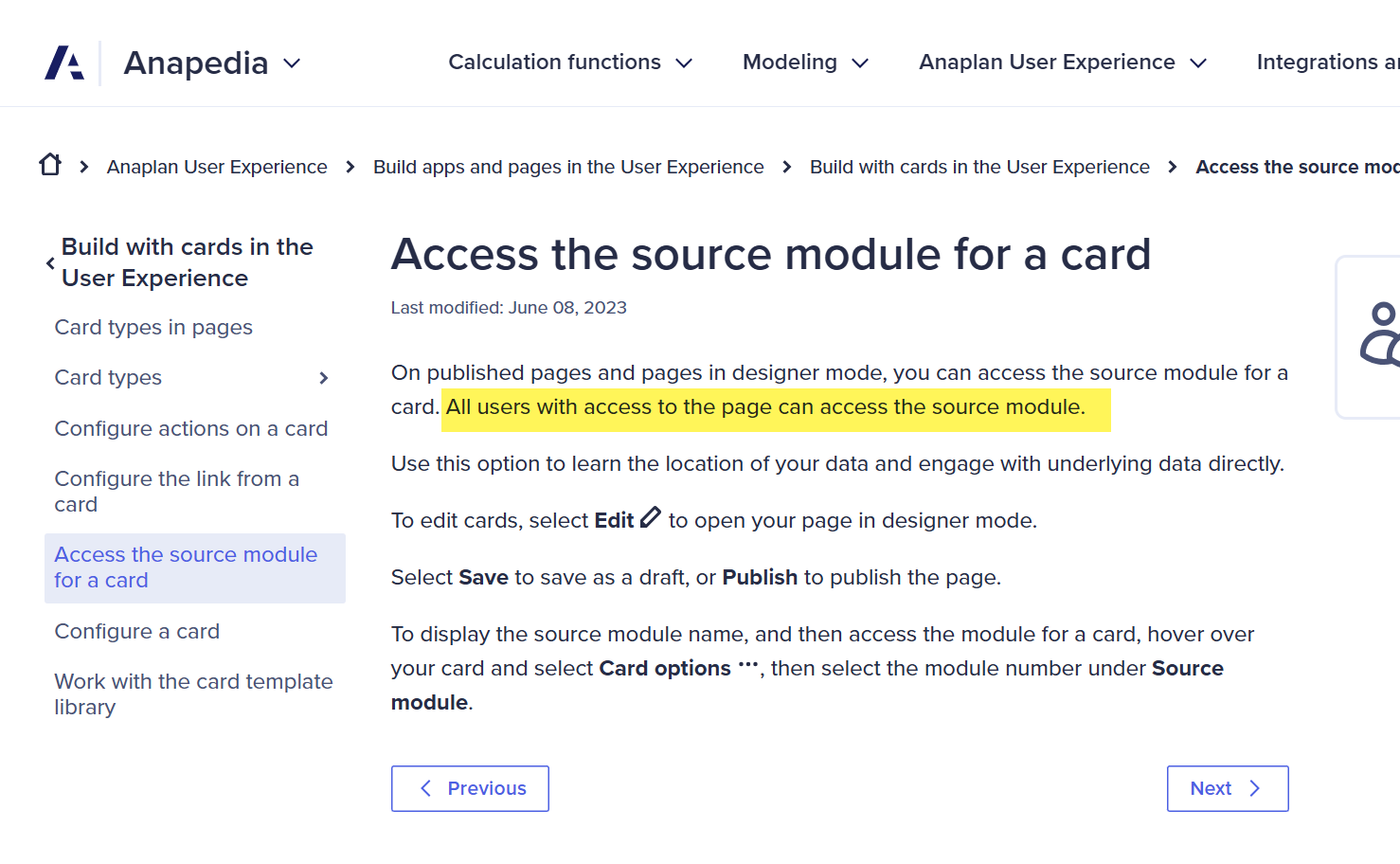Go to Anaplan User Experience breadcrumb
This screenshot has height=864, width=1400.
click(217, 167)
